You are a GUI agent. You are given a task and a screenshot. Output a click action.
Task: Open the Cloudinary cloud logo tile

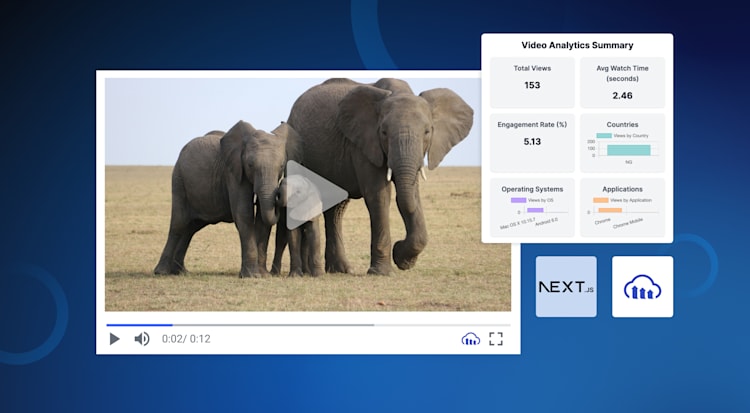[642, 287]
